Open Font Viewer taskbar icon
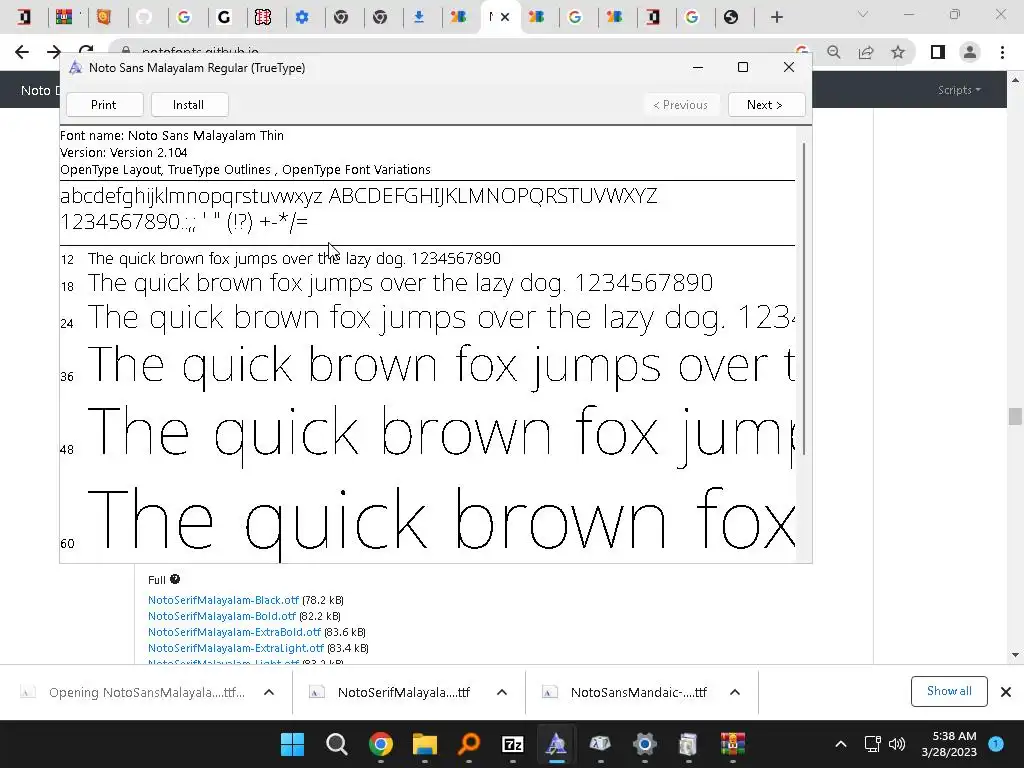 click(556, 744)
